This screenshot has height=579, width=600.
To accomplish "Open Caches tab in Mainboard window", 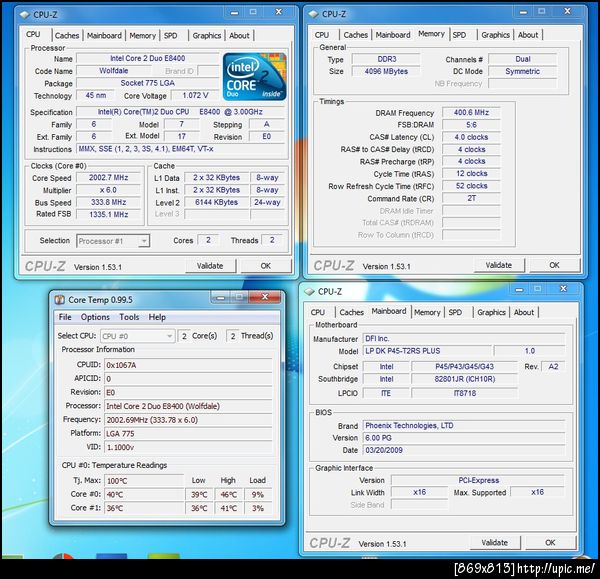I will click(351, 312).
